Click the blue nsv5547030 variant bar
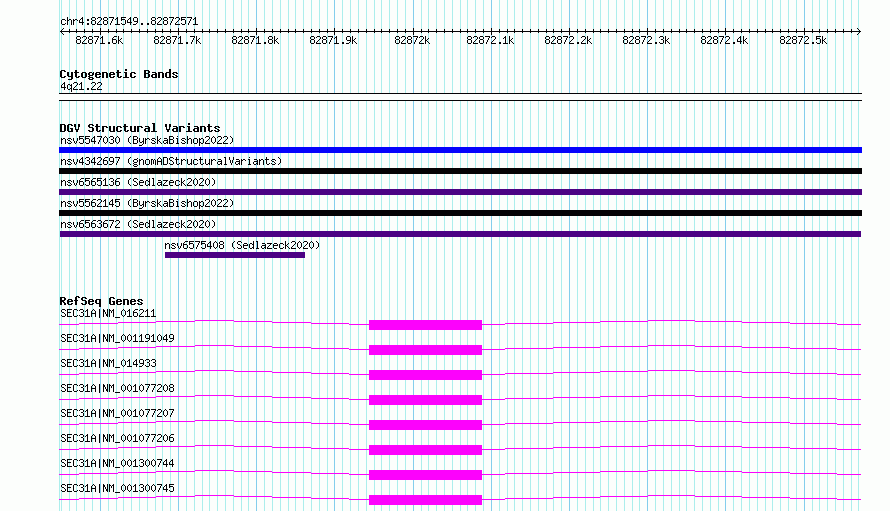The height and width of the screenshot is (511, 890). [x=460, y=150]
